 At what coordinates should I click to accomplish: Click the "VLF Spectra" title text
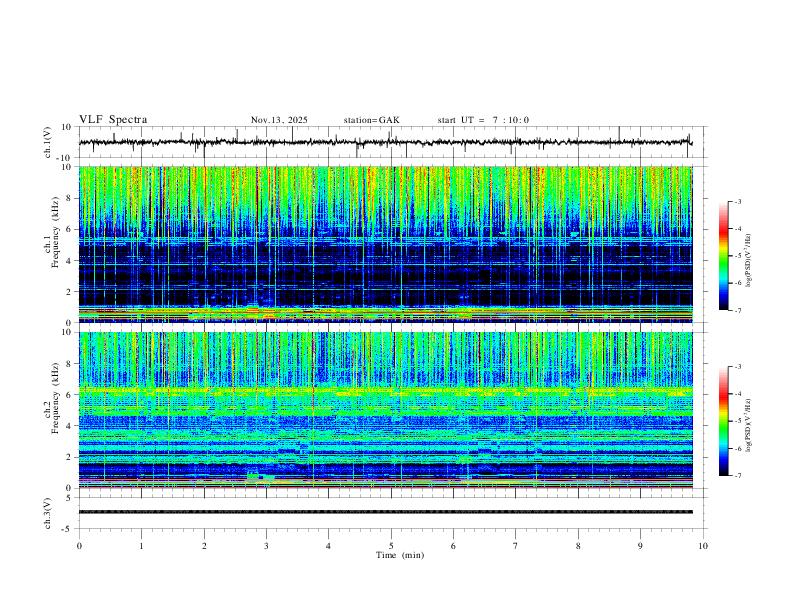coord(113,119)
